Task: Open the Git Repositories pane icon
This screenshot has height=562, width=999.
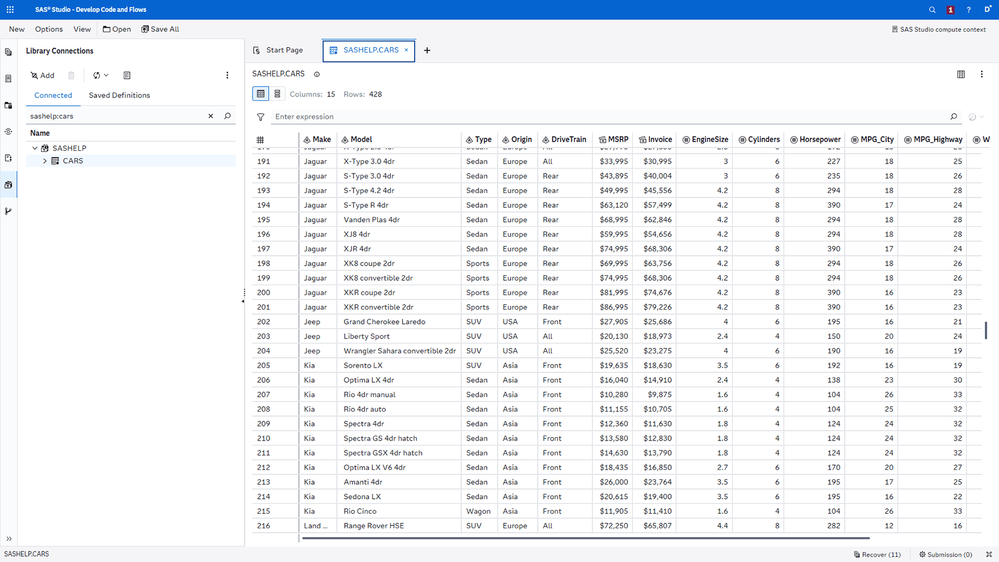Action: click(x=8, y=211)
